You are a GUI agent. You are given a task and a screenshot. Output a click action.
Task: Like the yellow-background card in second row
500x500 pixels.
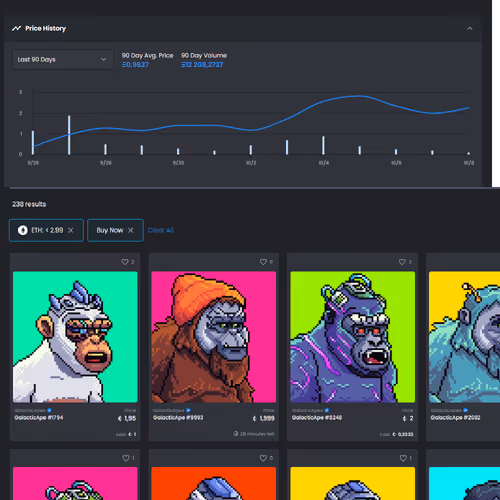point(403,458)
